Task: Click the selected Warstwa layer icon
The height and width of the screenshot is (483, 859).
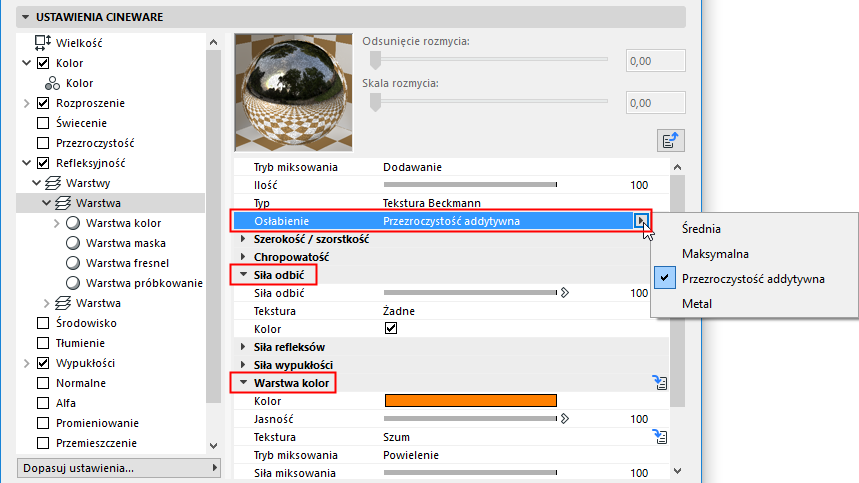Action: tap(63, 203)
